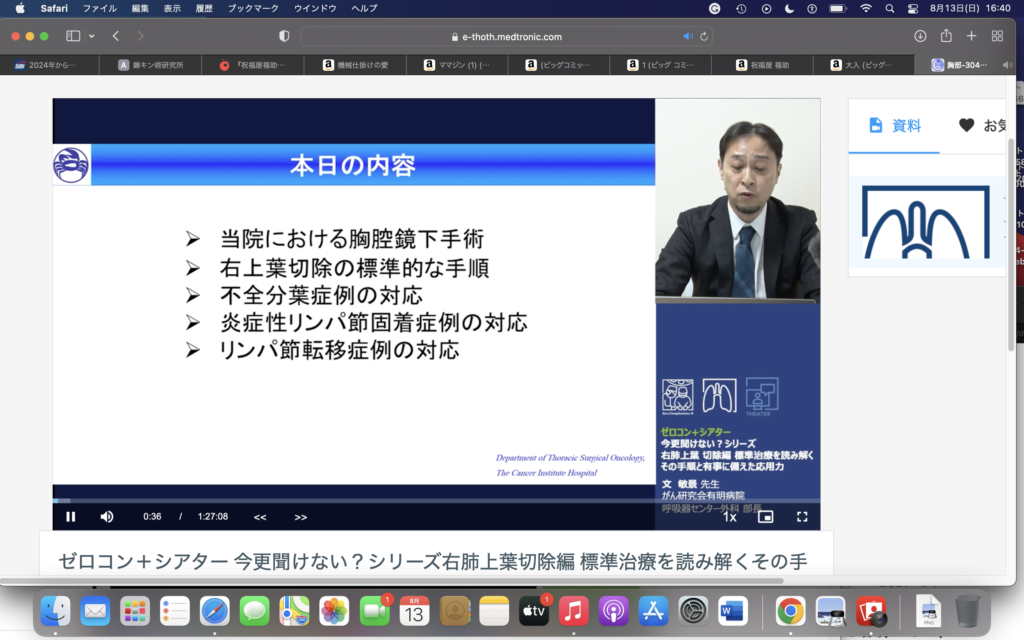Click the lung logo thumbnail in sidebar
The image size is (1024, 640).
(925, 223)
